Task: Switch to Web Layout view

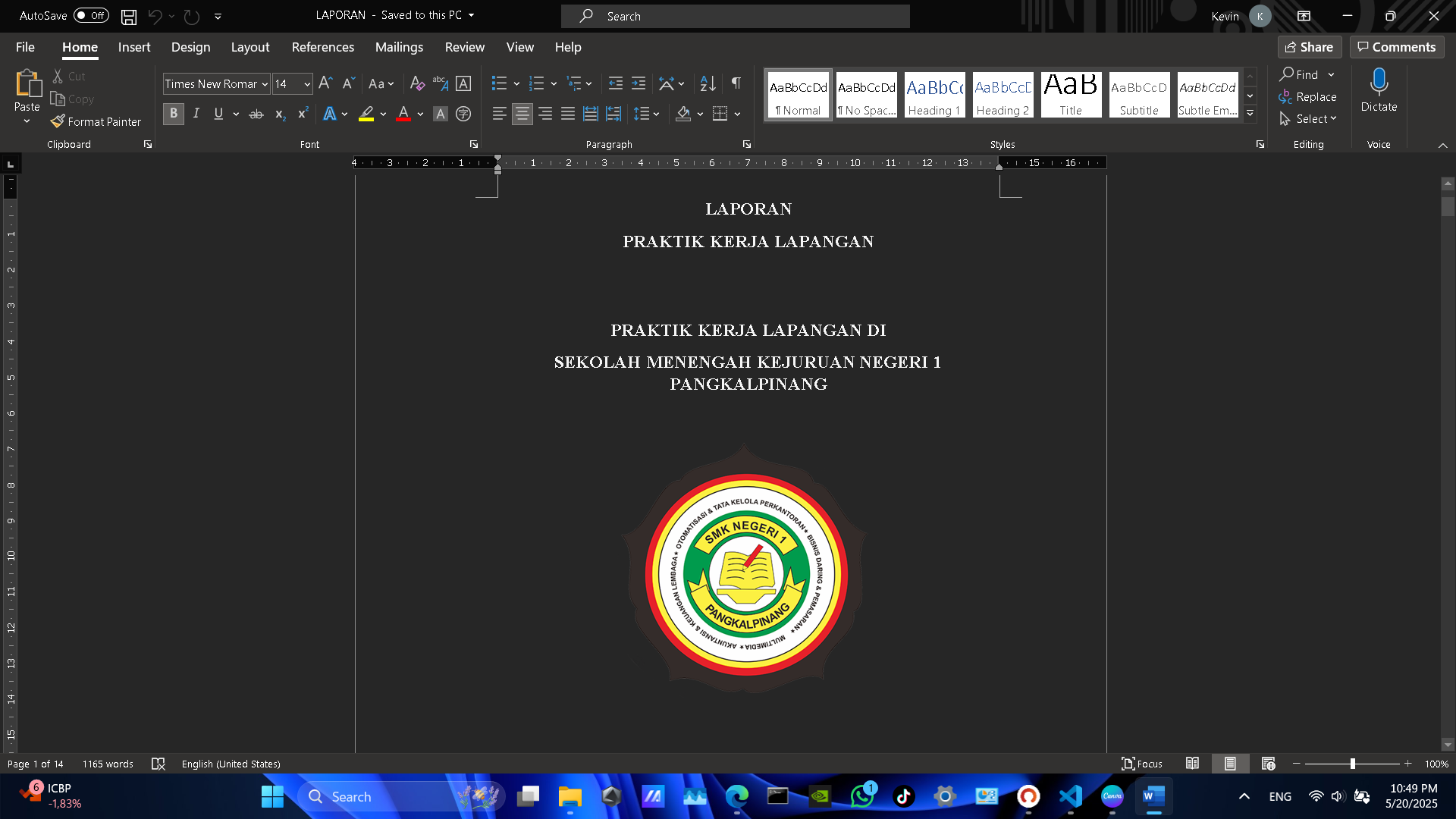Action: click(1268, 764)
